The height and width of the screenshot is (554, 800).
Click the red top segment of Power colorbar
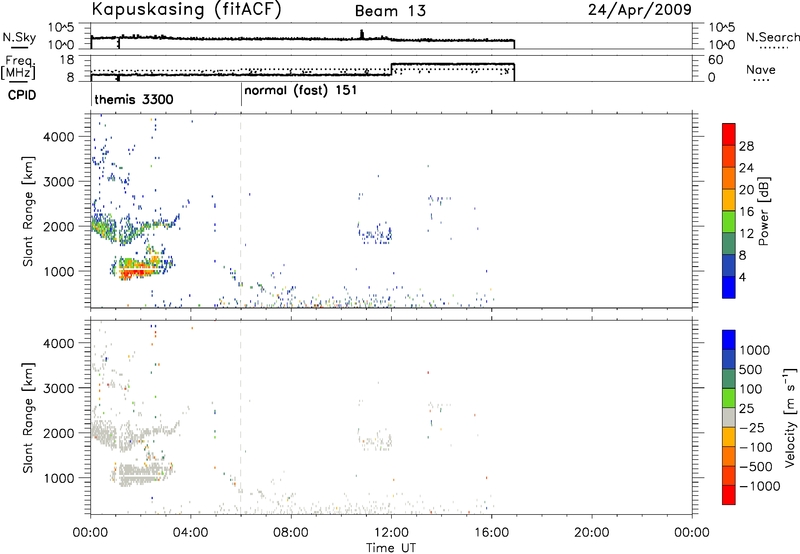click(729, 134)
